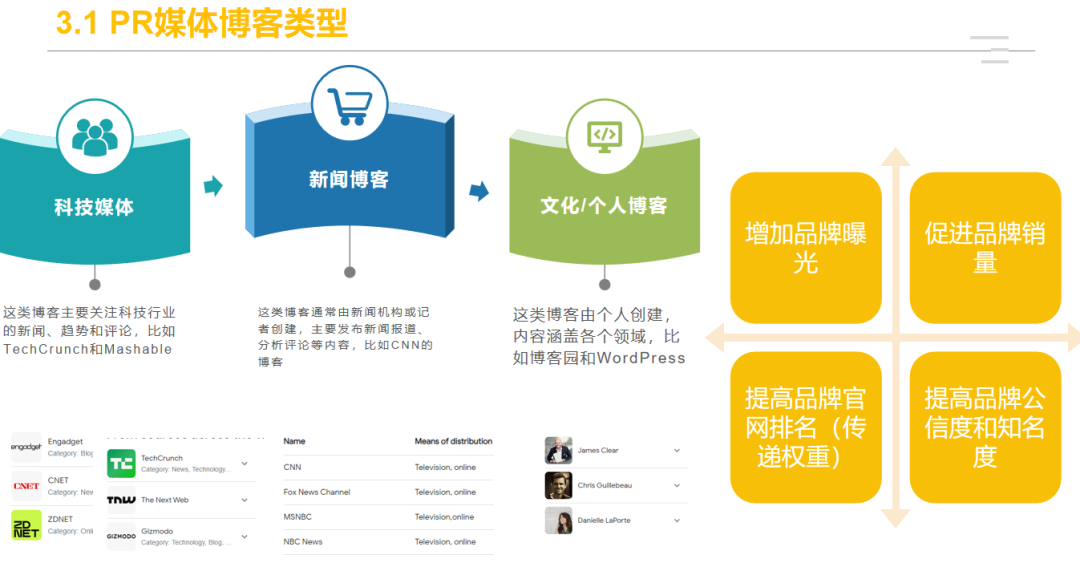Expand the Danielle LaPorte entry chevron
Viewport: 1080px width, 567px height.
tap(677, 521)
